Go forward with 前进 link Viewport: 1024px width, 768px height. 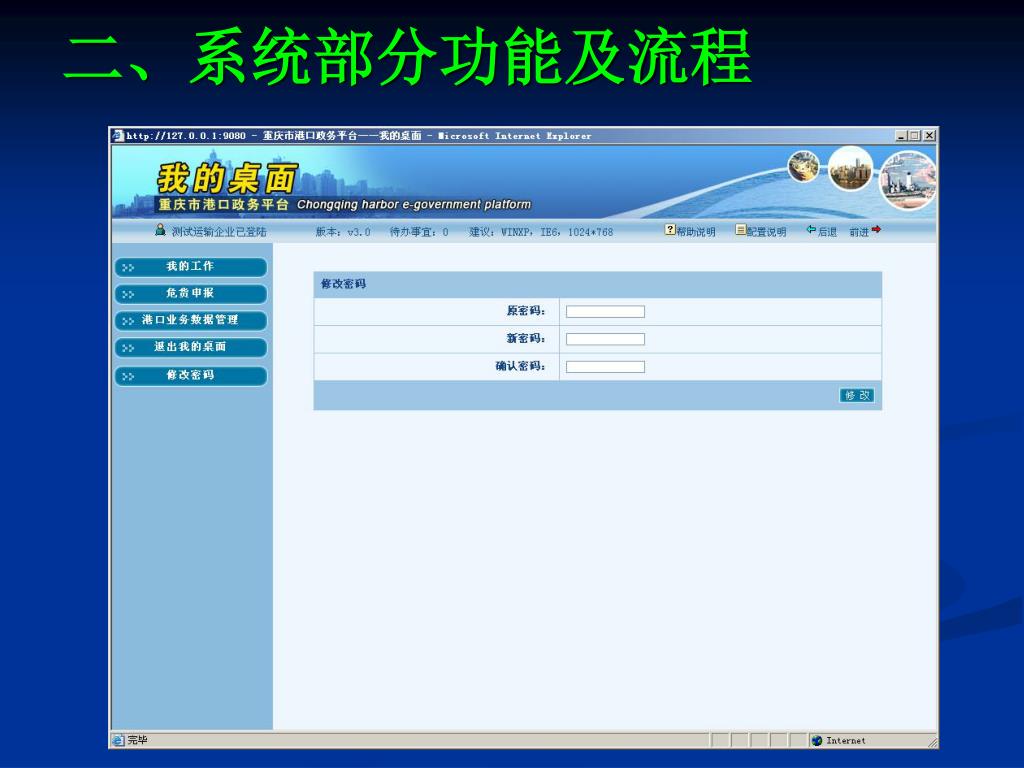tap(859, 232)
